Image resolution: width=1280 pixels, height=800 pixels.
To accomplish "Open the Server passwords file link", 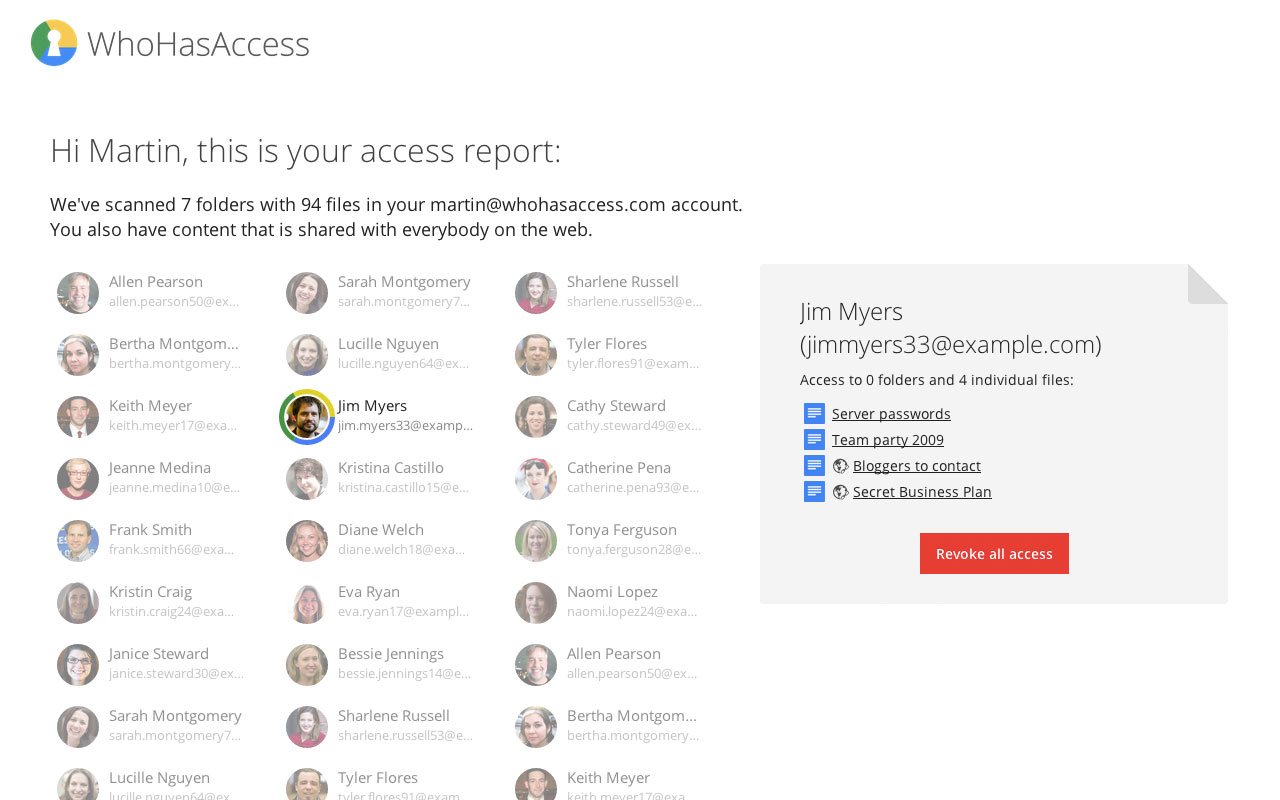I will [x=890, y=413].
